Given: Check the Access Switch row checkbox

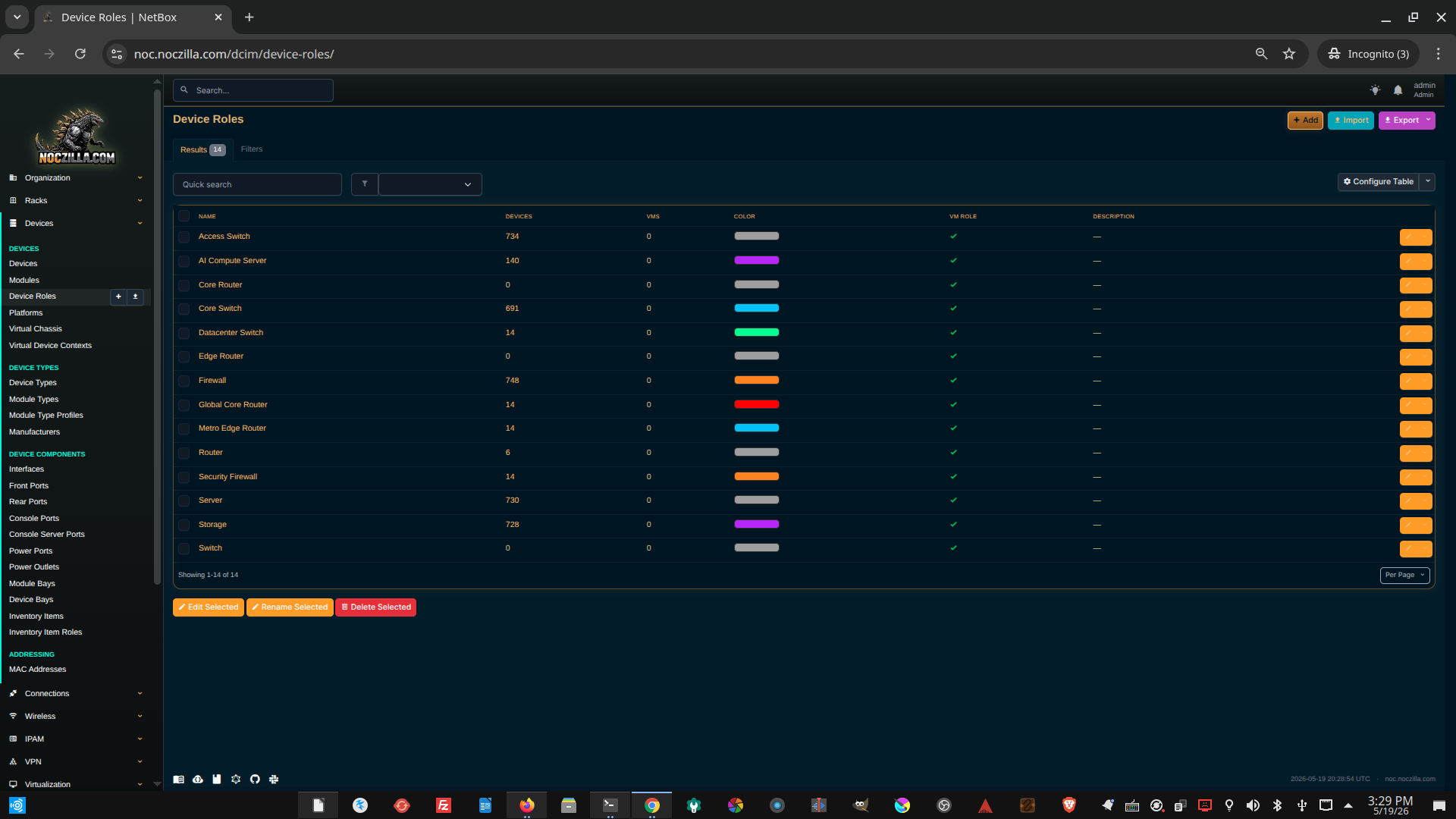Looking at the screenshot, I should (184, 237).
